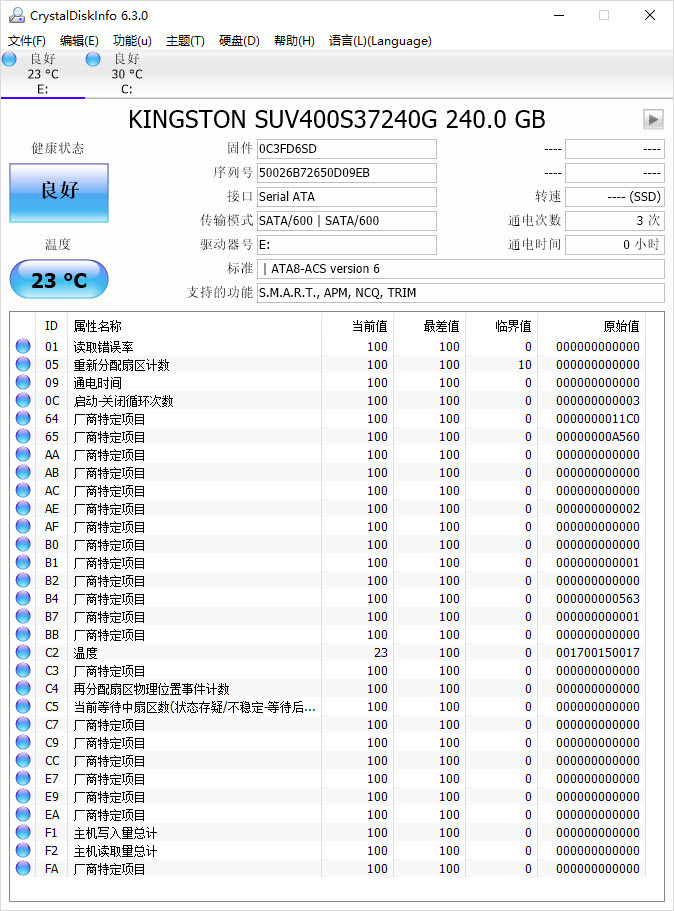Screen dimensions: 674x911
Task: Click the KINGSTON SUV400S37240G drive title
Action: click(x=336, y=119)
